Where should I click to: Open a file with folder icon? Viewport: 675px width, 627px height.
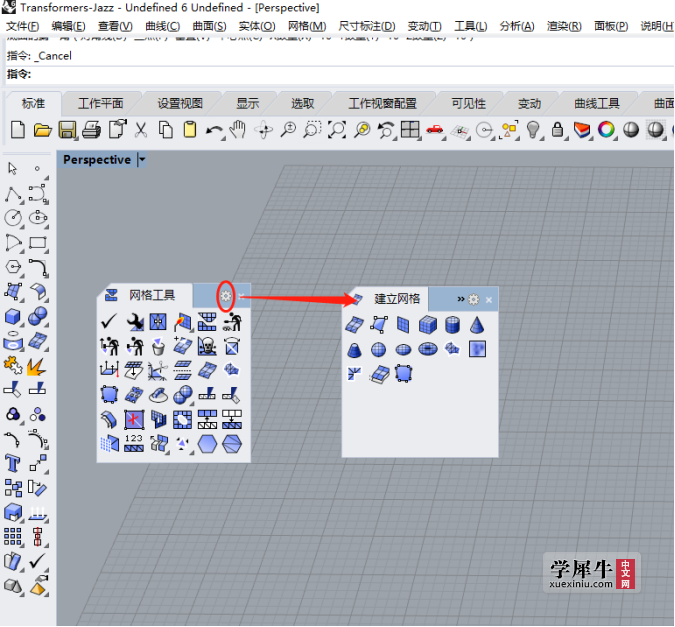43,130
